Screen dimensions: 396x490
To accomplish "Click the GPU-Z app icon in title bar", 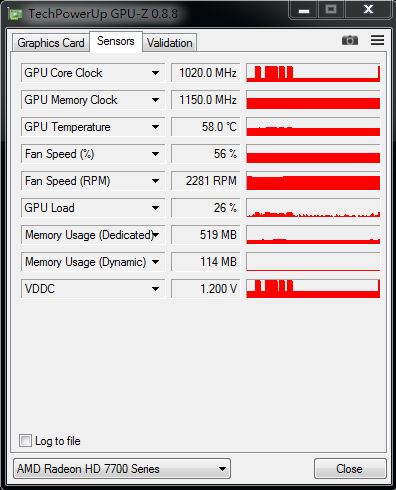I will pyautogui.click(x=15, y=14).
